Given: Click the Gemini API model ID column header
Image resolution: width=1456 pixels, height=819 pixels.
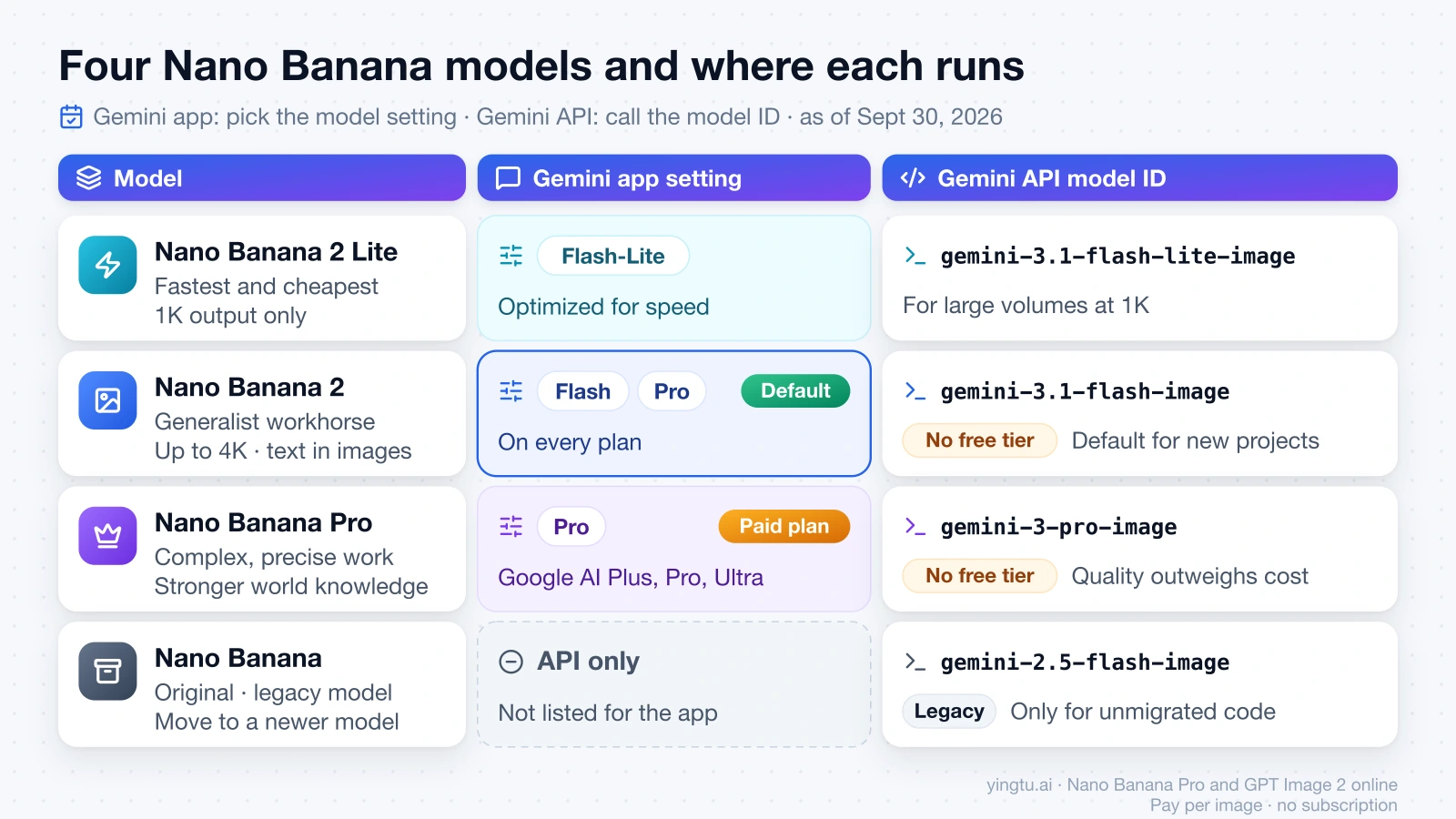Looking at the screenshot, I should (1139, 177).
